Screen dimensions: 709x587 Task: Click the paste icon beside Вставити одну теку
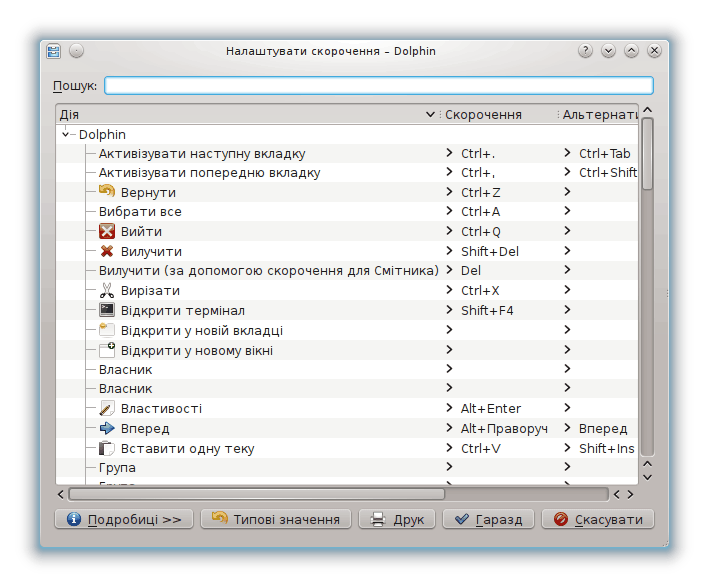tap(107, 448)
